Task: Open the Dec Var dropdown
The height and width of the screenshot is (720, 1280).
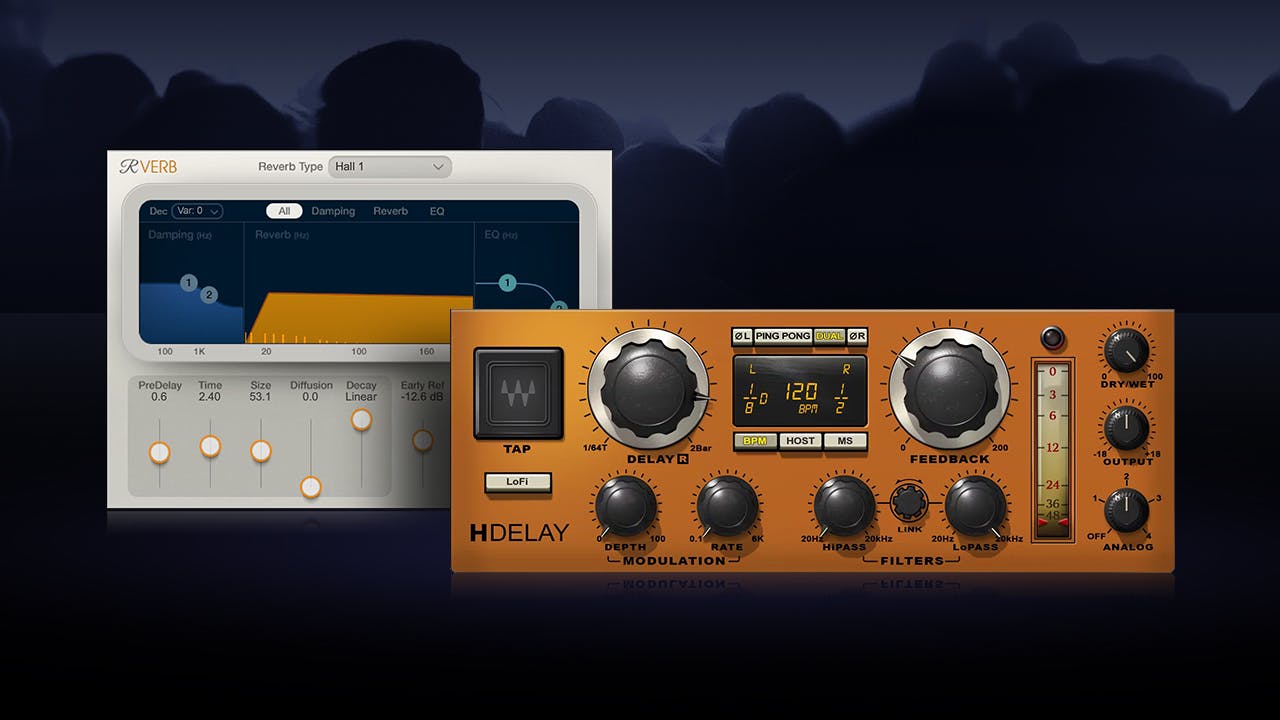Action: point(197,211)
